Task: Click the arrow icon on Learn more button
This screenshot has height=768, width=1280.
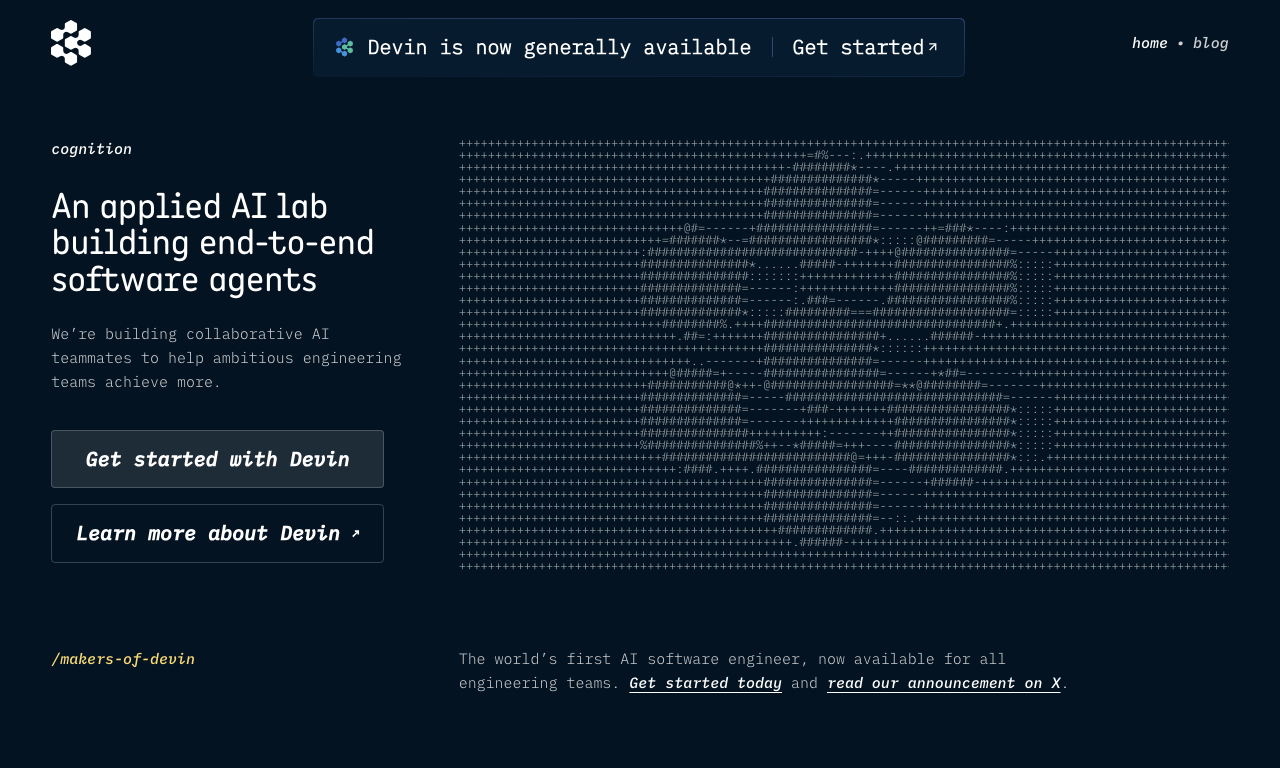Action: [355, 533]
